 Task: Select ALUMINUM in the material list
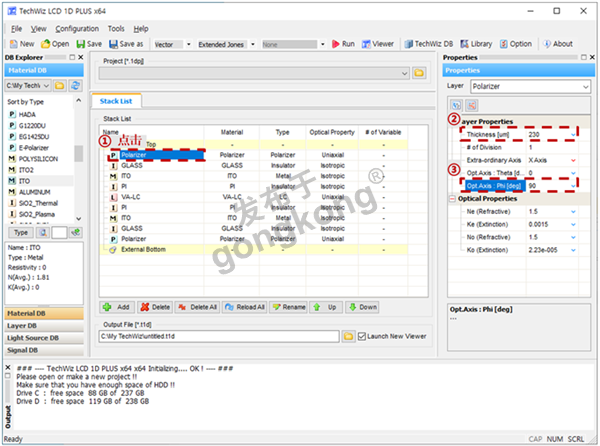(x=34, y=192)
